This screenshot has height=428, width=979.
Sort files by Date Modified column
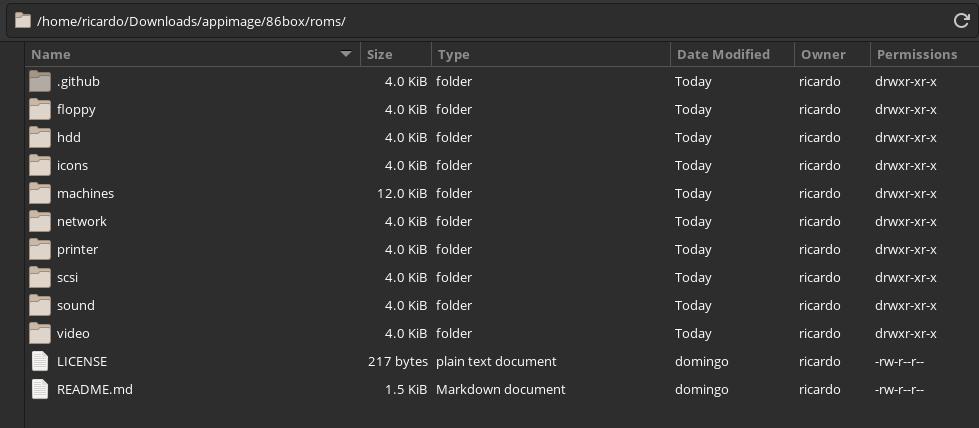732,54
